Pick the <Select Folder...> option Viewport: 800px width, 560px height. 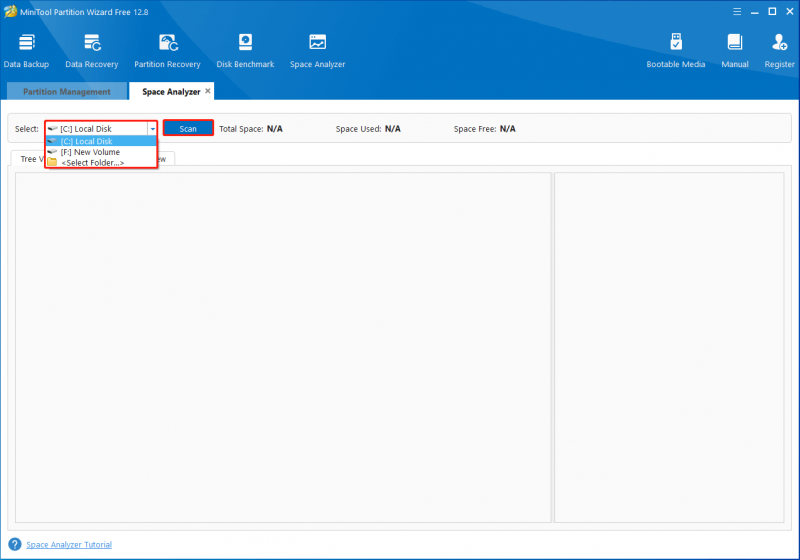click(x=101, y=163)
